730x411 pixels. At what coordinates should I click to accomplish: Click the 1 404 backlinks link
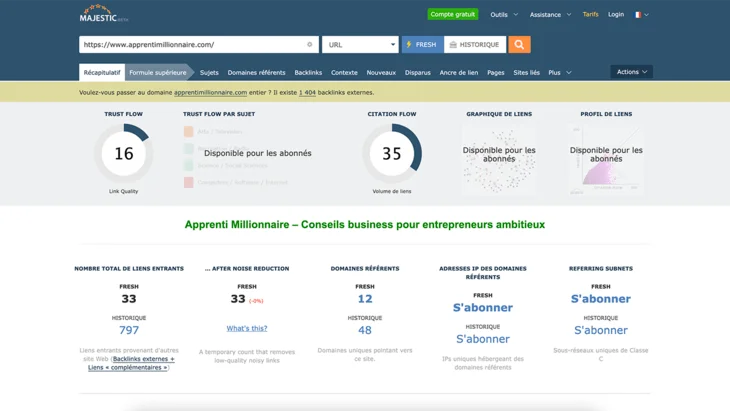307,93
